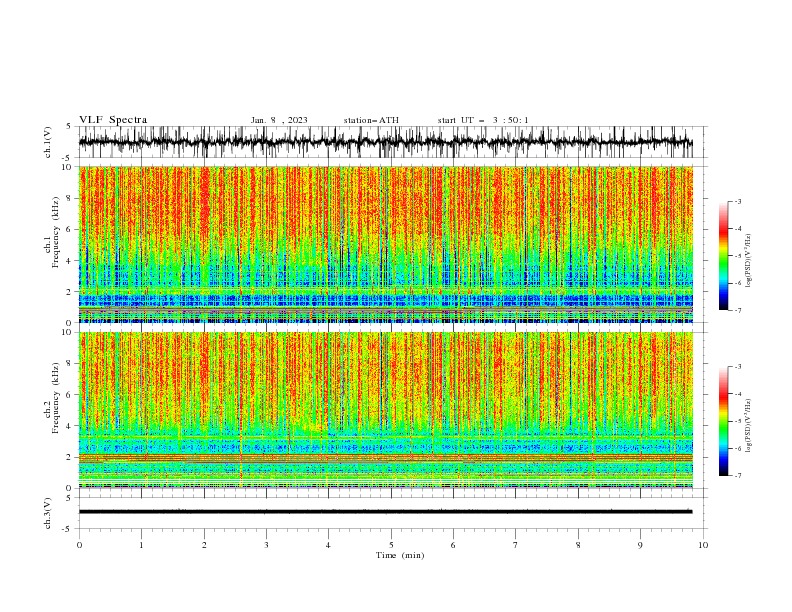This screenshot has width=792, height=612.
Task: Click the "2" tick on the Time axis
Action: click(204, 545)
